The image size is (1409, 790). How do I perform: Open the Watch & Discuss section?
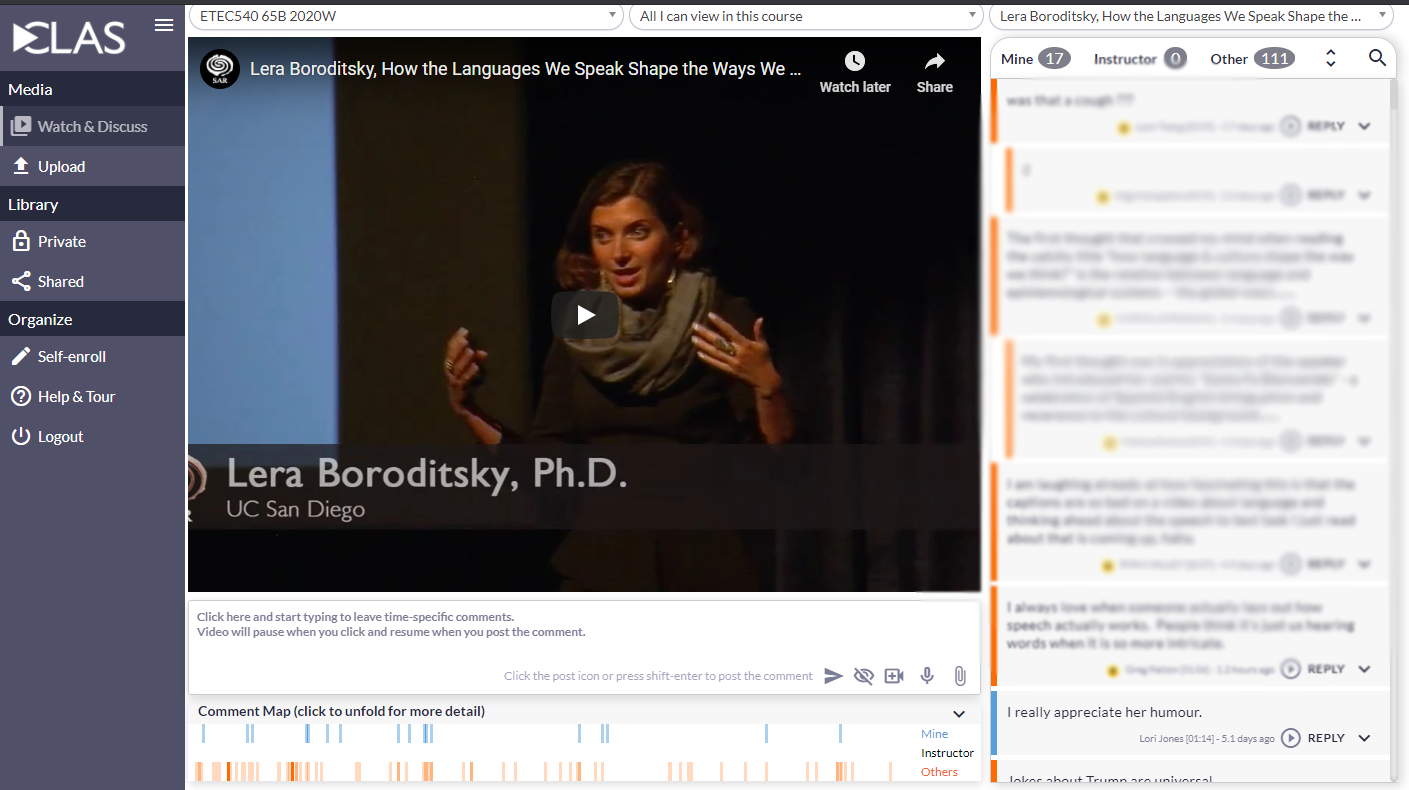(92, 125)
